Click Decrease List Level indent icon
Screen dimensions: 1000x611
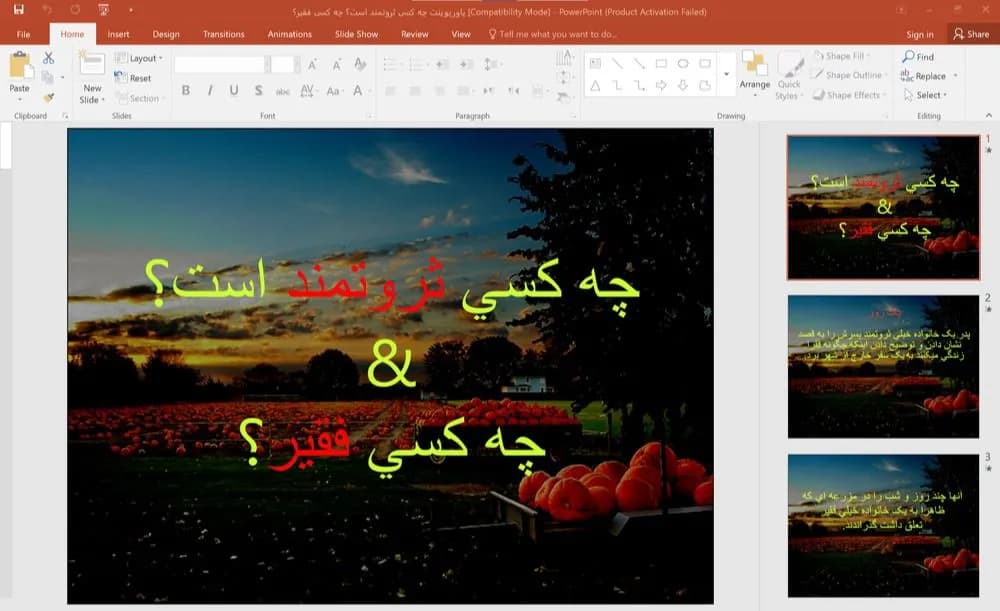coord(442,64)
